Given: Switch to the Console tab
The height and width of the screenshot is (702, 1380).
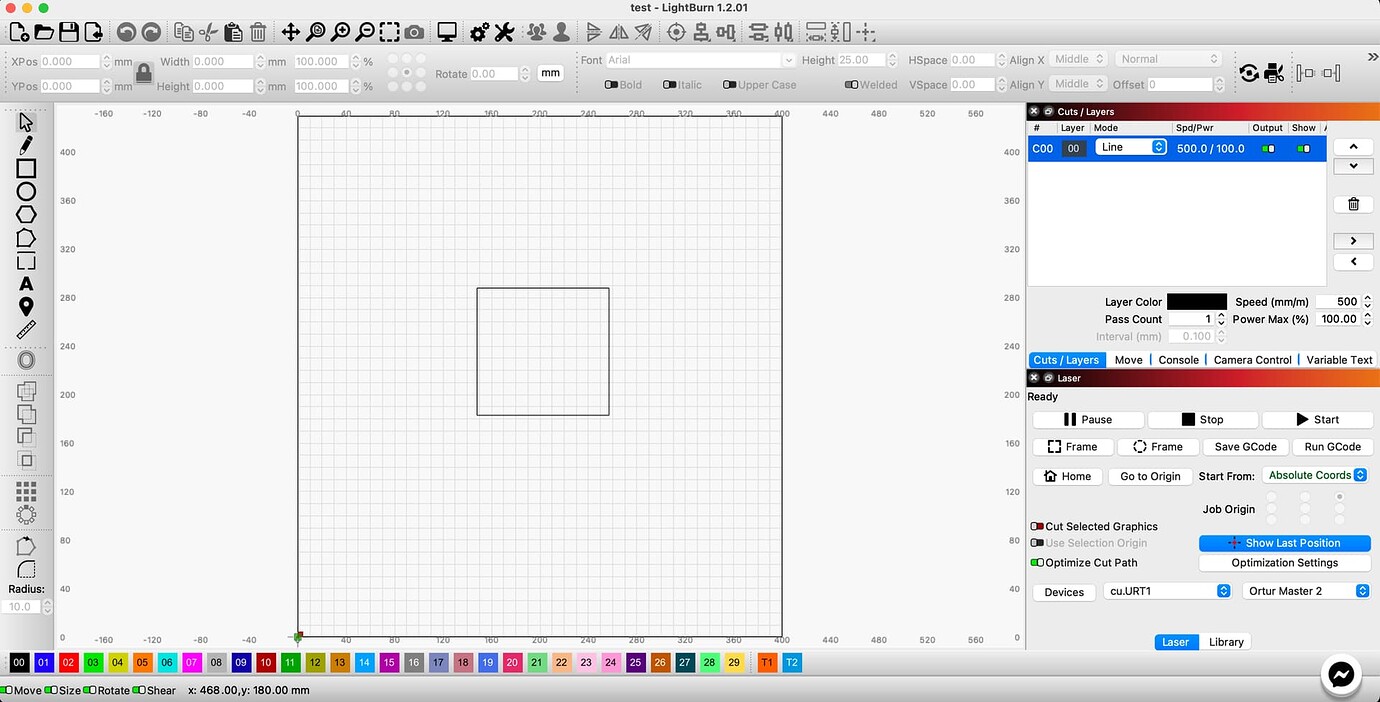Looking at the screenshot, I should click(x=1178, y=359).
